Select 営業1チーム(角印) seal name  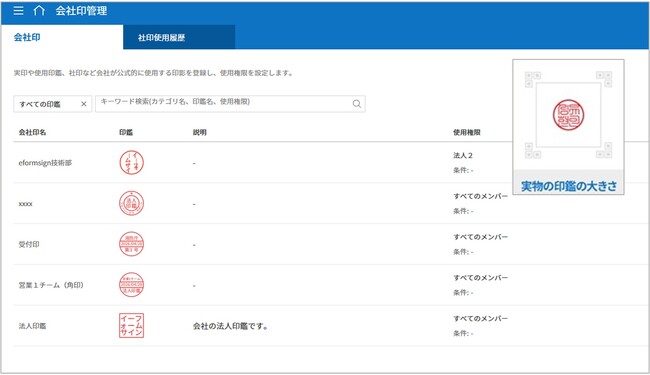pos(51,285)
